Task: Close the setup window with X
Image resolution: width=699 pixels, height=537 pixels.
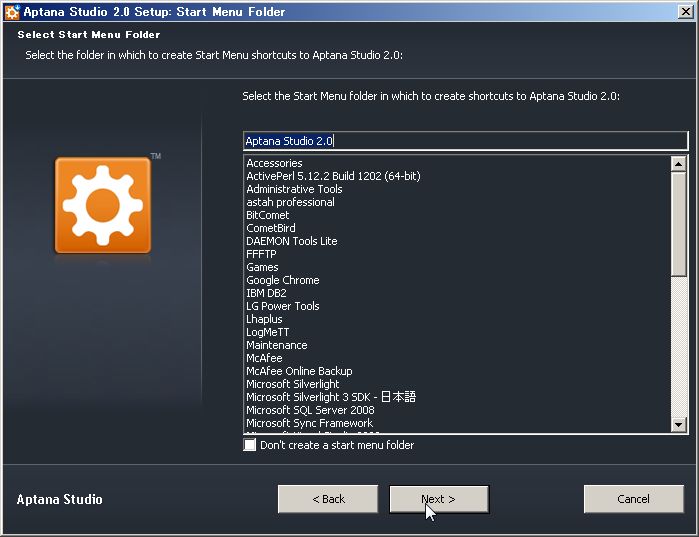Action: (x=686, y=12)
